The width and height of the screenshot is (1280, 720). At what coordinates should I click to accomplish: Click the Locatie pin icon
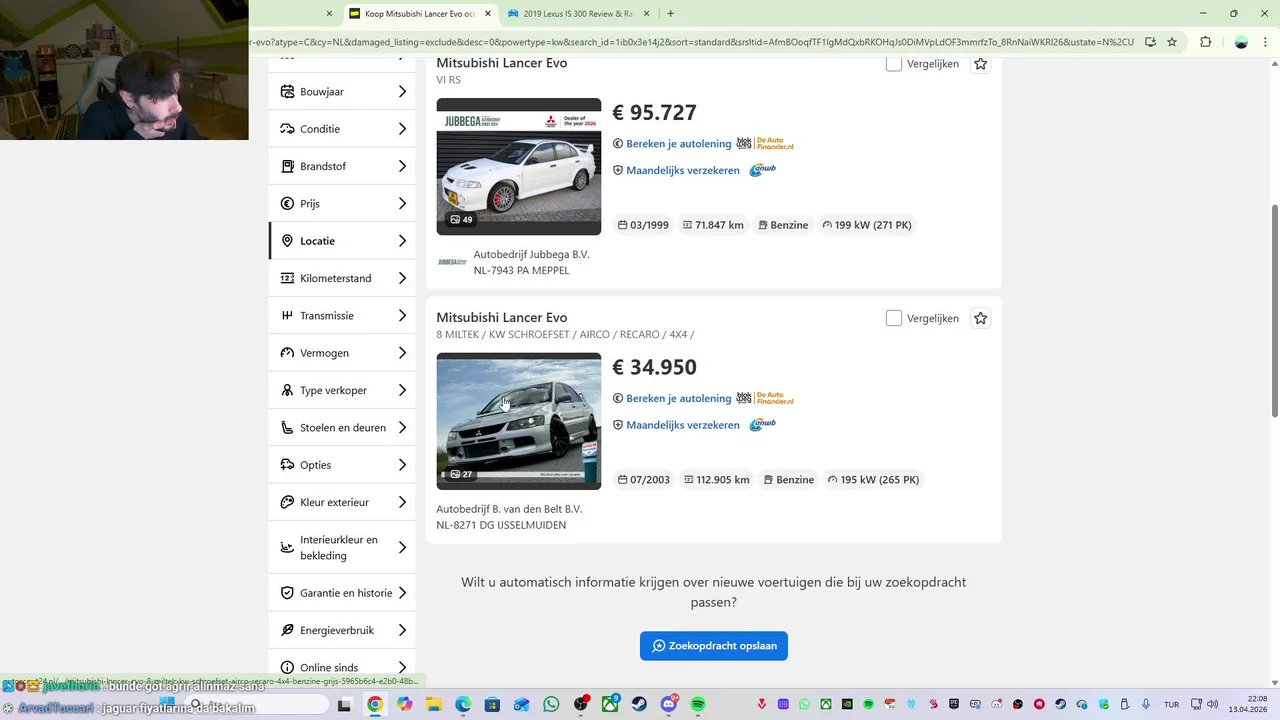pos(287,241)
